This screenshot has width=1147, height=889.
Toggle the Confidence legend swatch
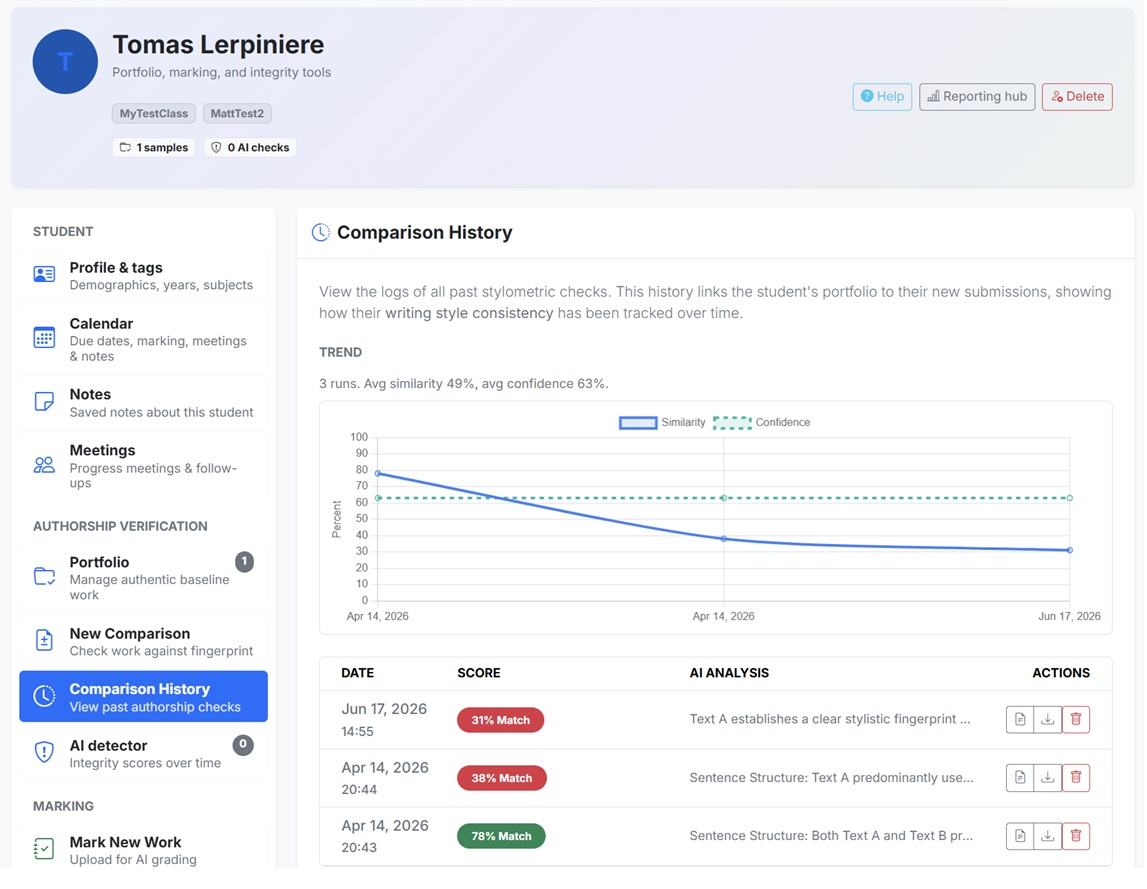(x=732, y=423)
